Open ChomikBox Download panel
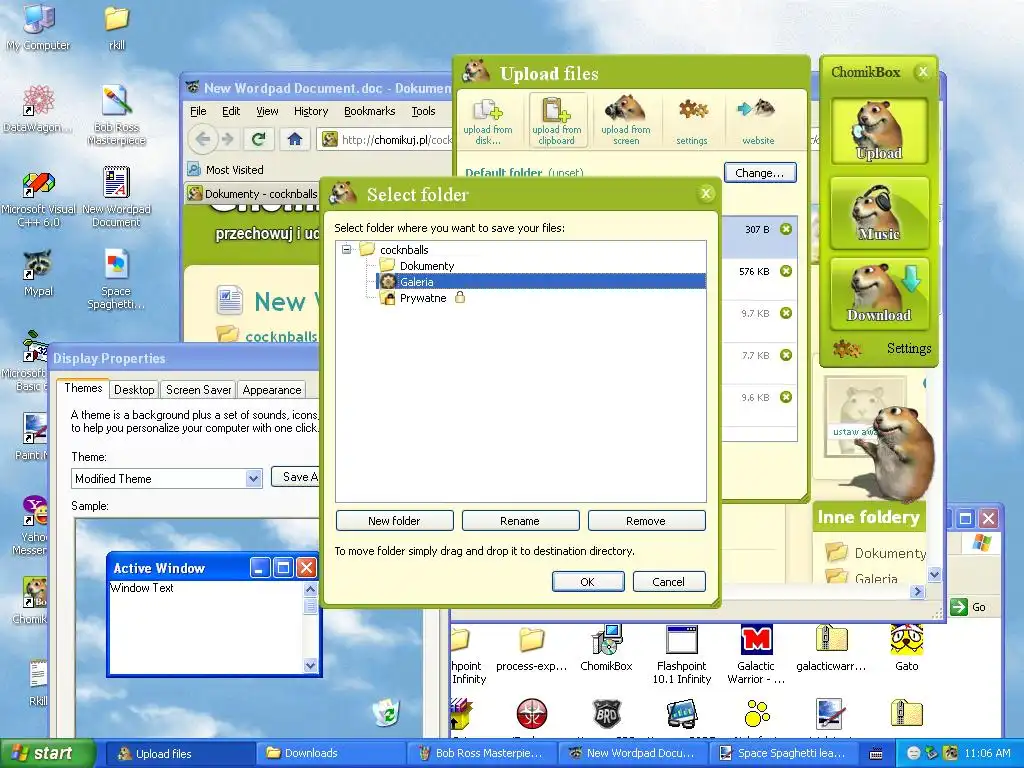Image resolution: width=1024 pixels, height=768 pixels. (x=879, y=293)
